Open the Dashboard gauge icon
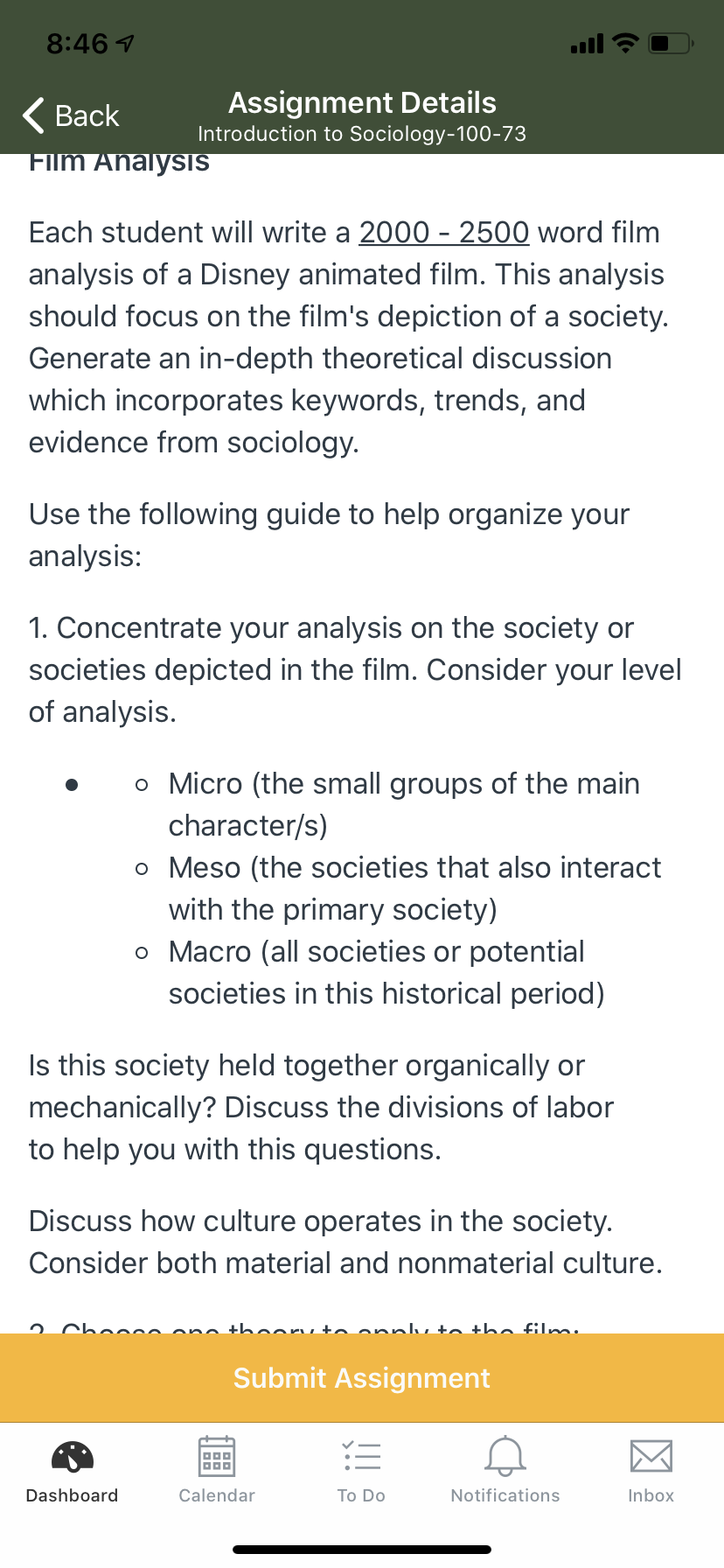This screenshot has width=724, height=1568. coord(72,1457)
